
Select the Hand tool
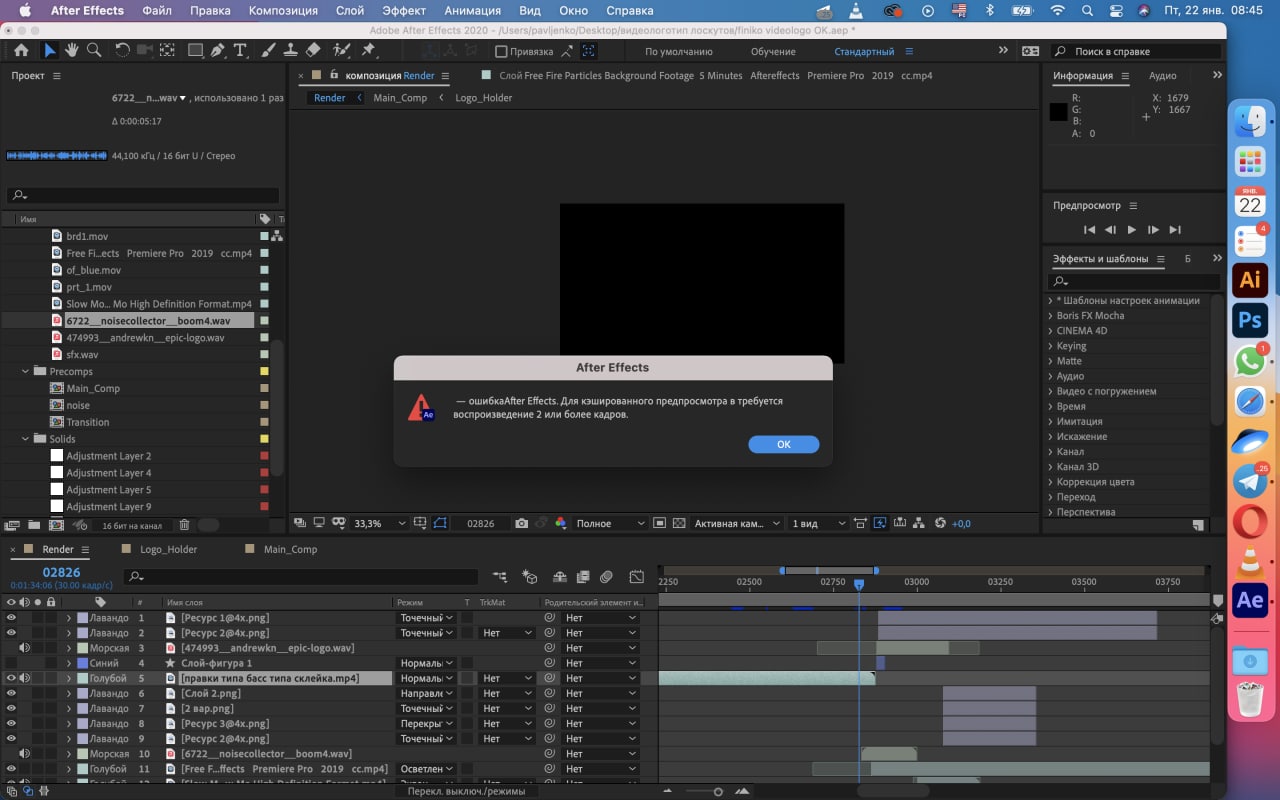click(72, 51)
